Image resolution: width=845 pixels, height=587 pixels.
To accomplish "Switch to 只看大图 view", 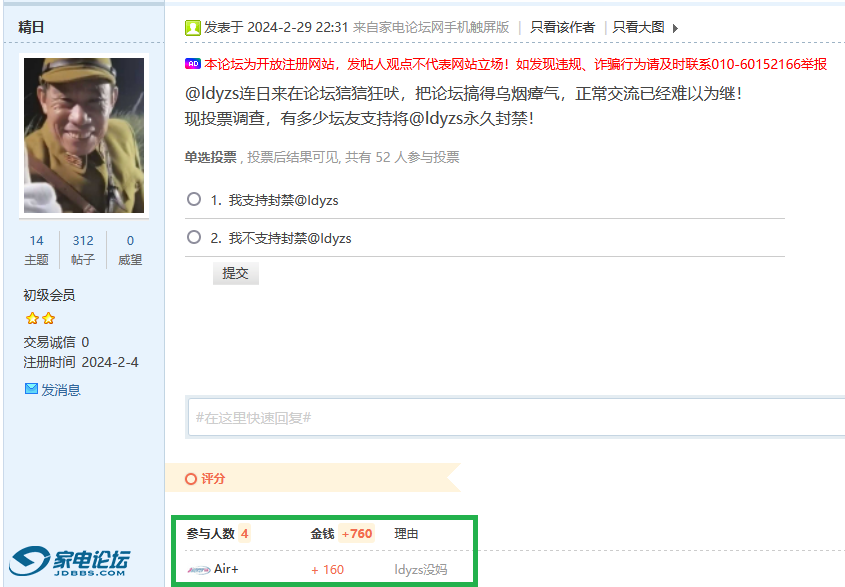I will click(638, 27).
